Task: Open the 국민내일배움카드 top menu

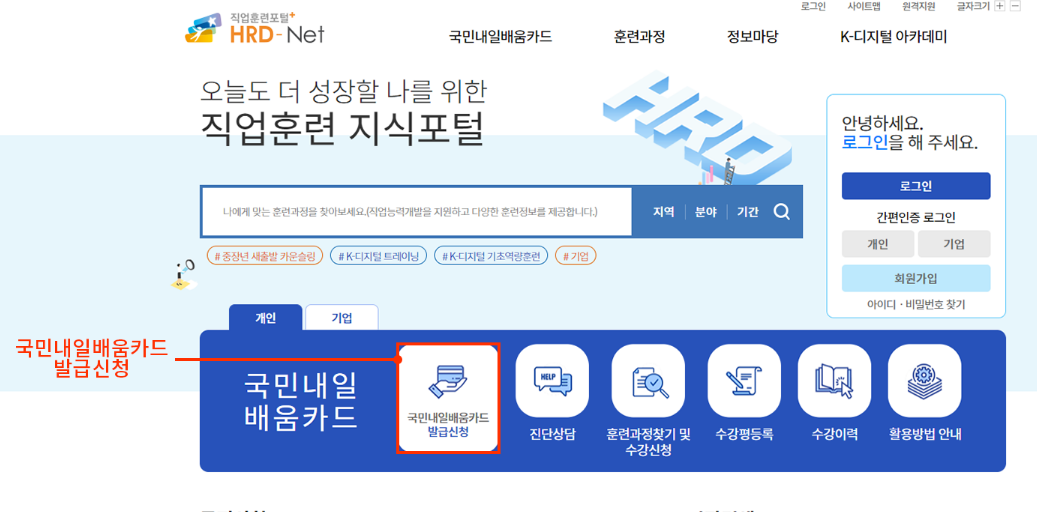Action: [501, 37]
